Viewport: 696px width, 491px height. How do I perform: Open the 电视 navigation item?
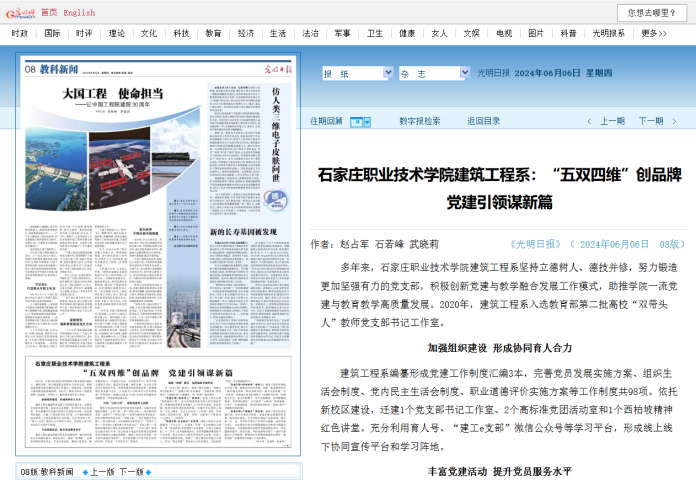[504, 33]
